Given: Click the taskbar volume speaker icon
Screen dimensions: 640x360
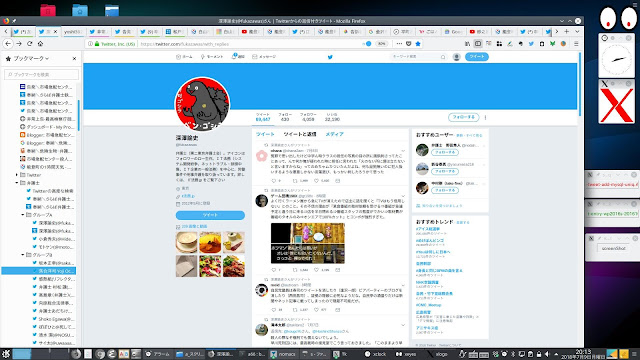Looking at the screenshot, I should 547,354.
